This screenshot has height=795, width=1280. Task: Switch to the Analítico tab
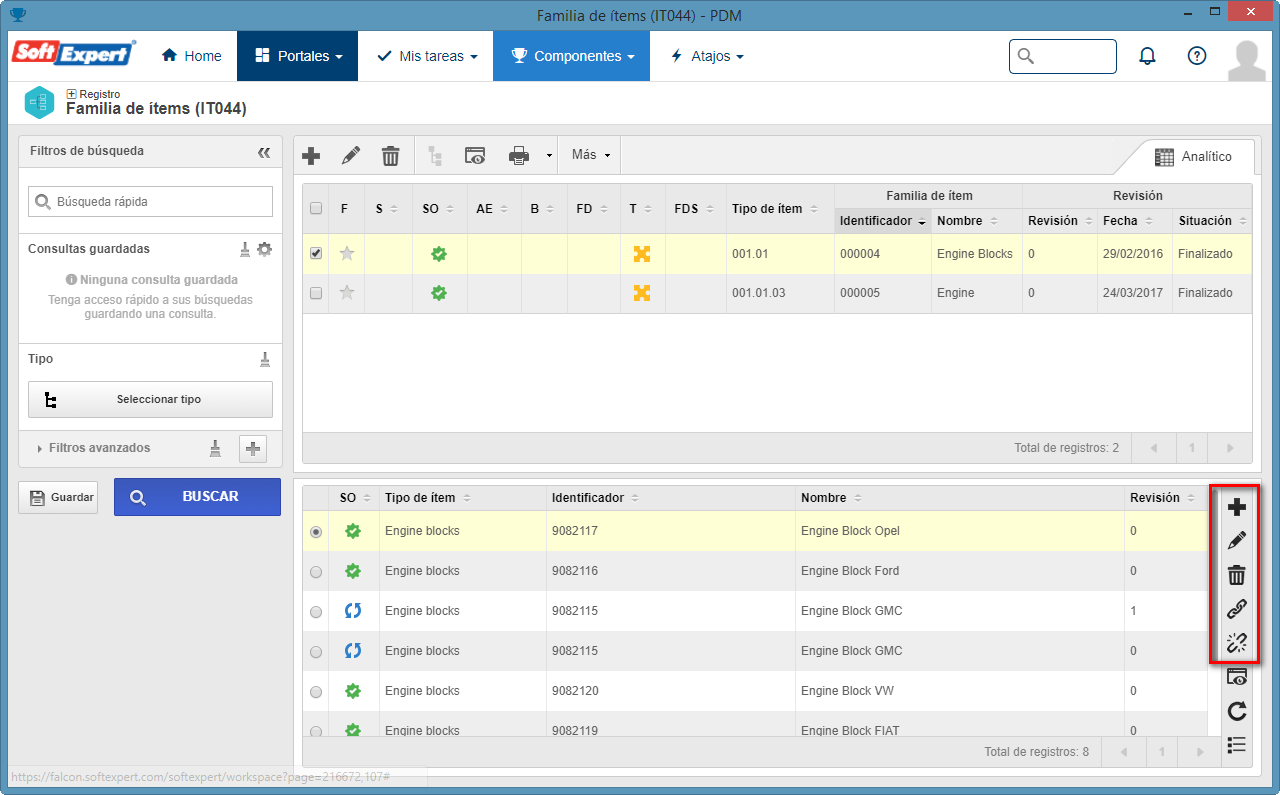pos(1192,157)
